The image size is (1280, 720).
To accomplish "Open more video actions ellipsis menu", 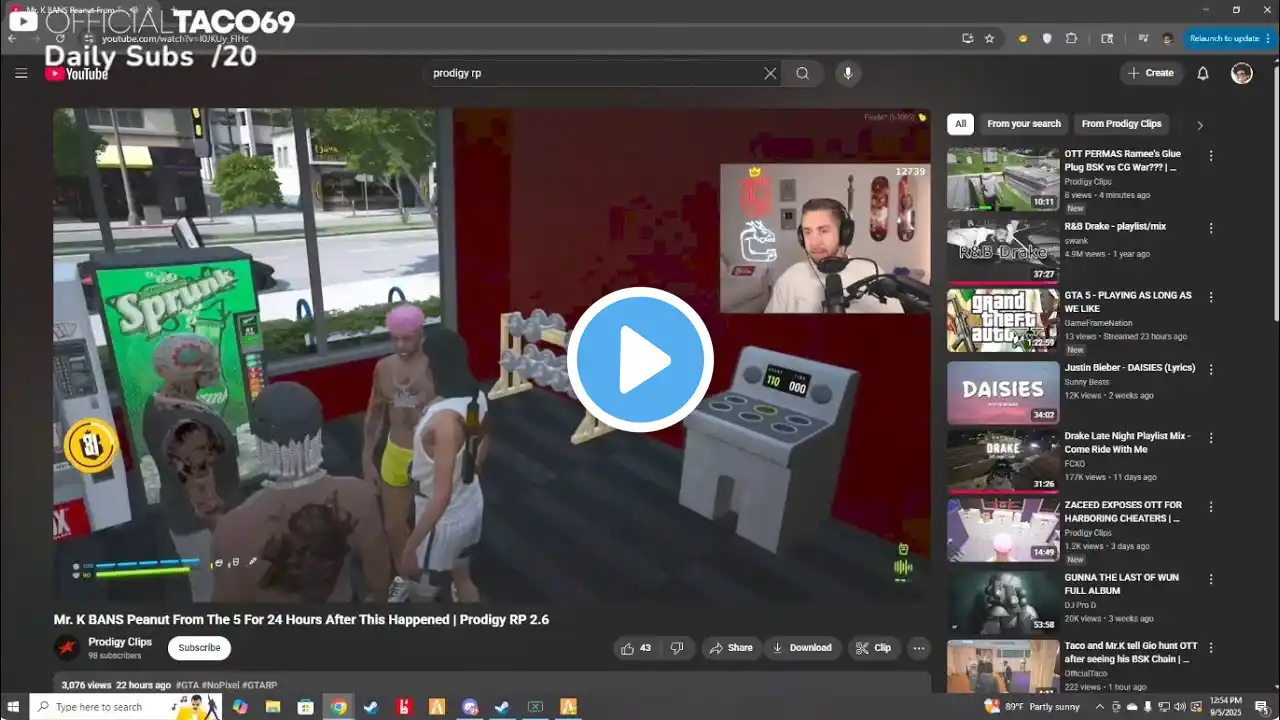I will 919,648.
